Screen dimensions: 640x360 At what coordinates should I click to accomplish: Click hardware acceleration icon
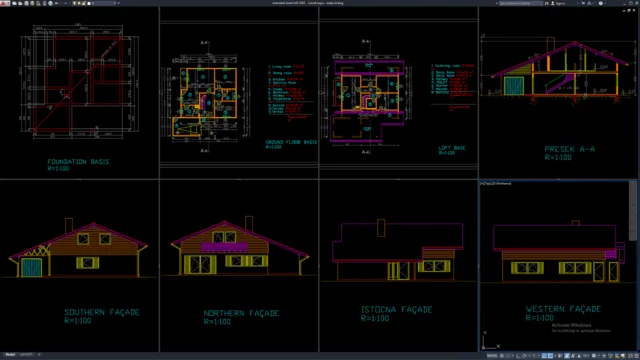[x=616, y=356]
